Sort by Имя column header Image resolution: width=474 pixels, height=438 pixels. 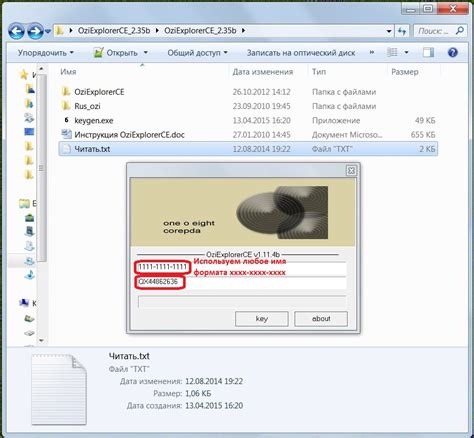click(68, 72)
